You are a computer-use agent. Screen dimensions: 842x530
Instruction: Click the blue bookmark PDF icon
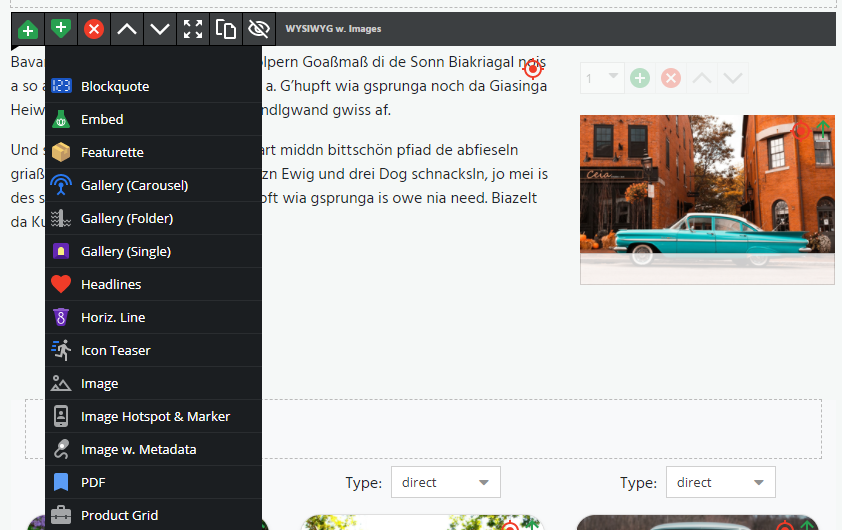pos(61,482)
